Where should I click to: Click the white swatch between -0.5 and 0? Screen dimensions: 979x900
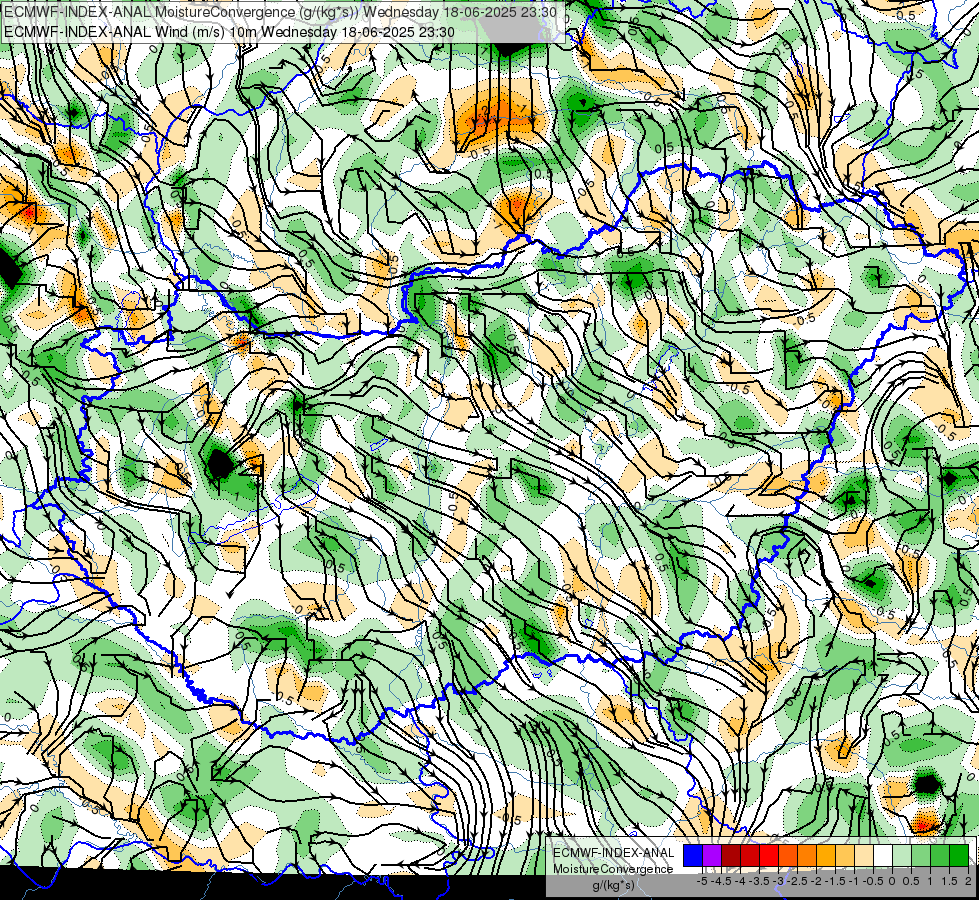pos(883,856)
